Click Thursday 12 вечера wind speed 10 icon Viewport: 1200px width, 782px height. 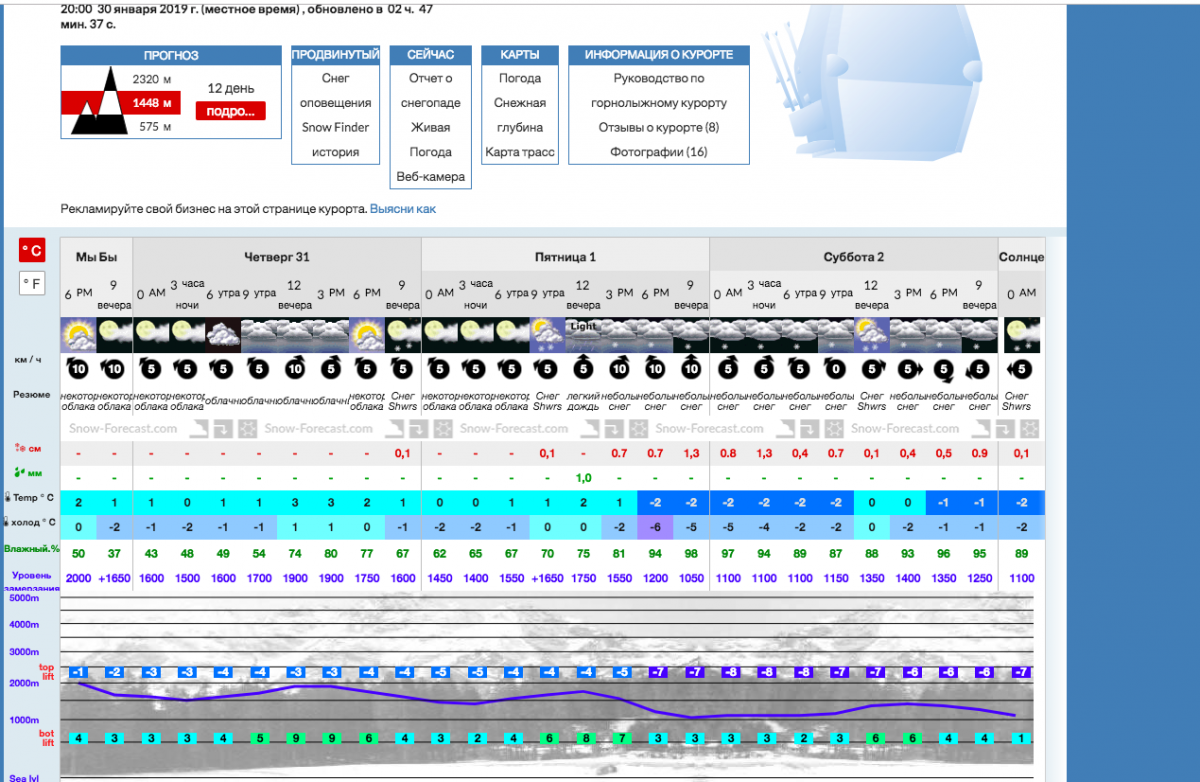[295, 369]
